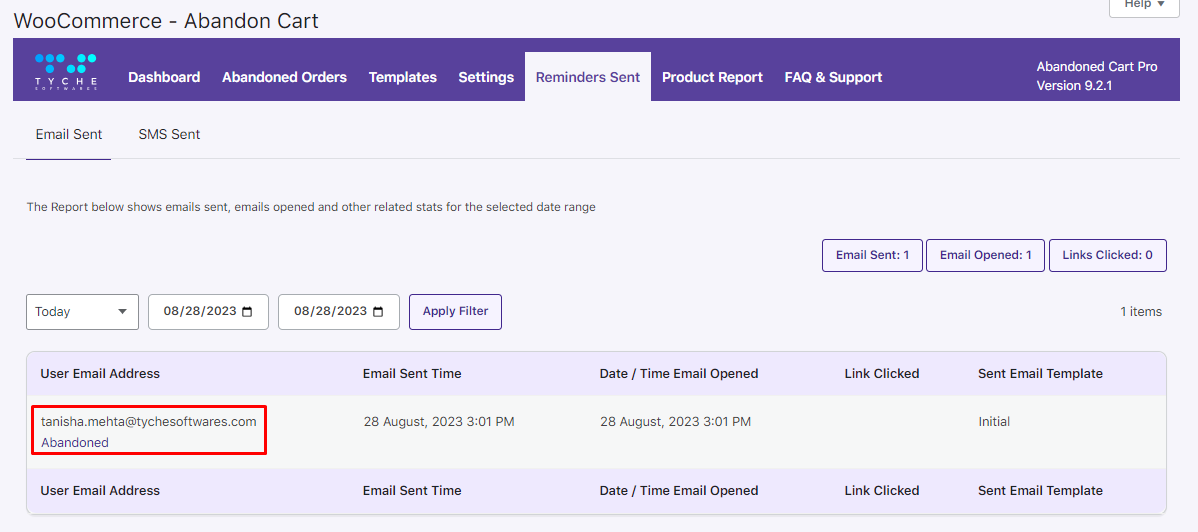The width and height of the screenshot is (1198, 532).
Task: Click Link Clicked footer column
Action: click(x=882, y=491)
